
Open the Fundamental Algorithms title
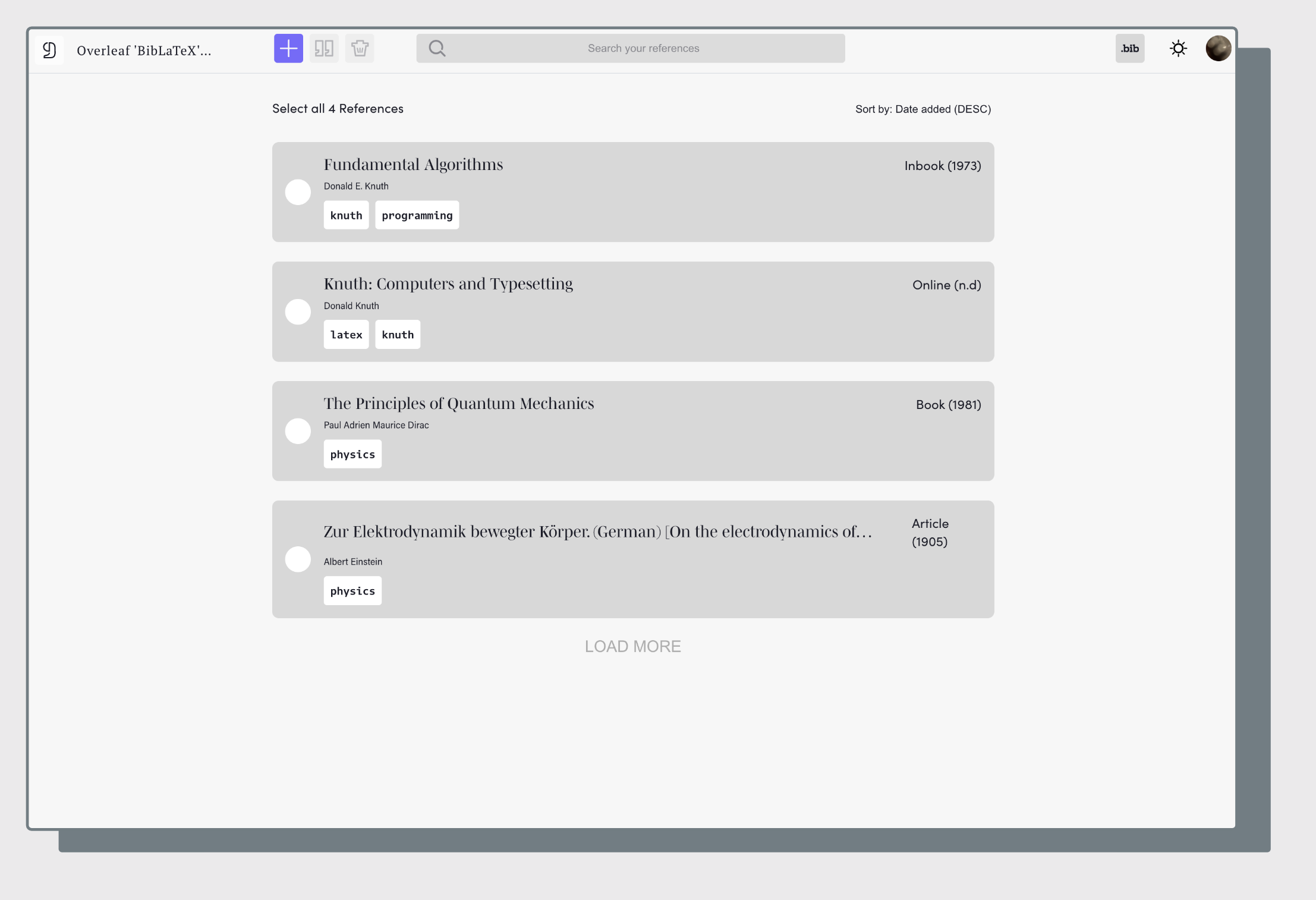pos(413,164)
